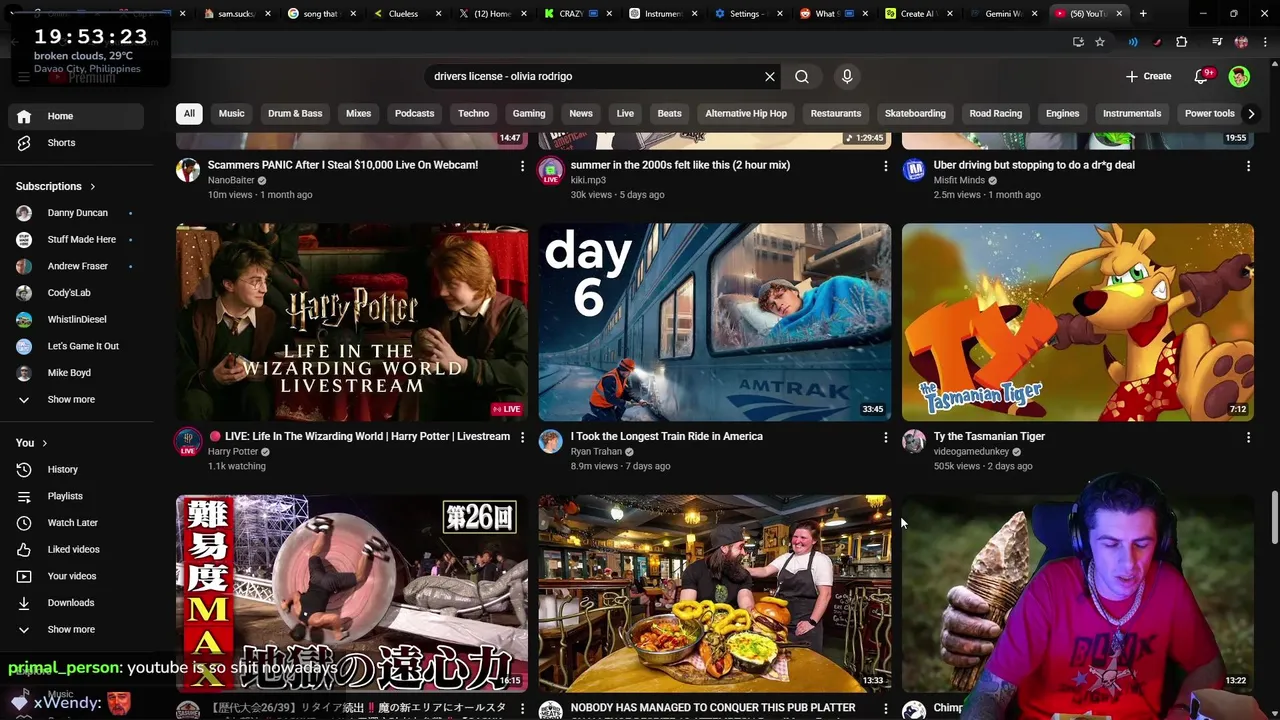Select the Skateboarding chip
Image resolution: width=1280 pixels, height=720 pixels.
coord(915,113)
